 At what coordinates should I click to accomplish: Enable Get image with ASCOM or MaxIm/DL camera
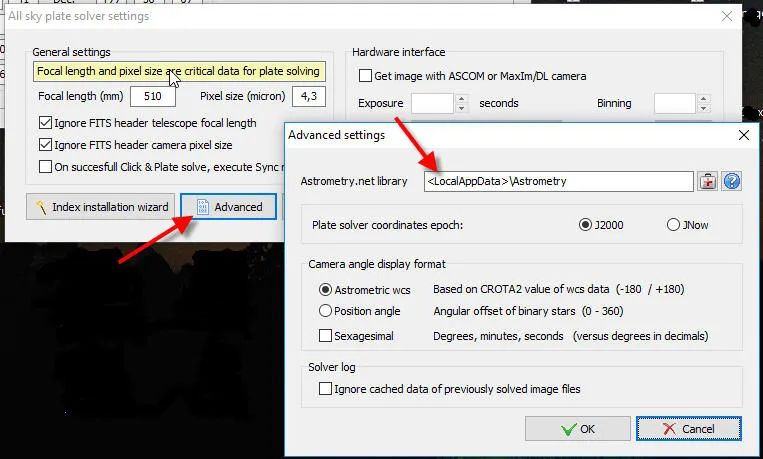365,76
